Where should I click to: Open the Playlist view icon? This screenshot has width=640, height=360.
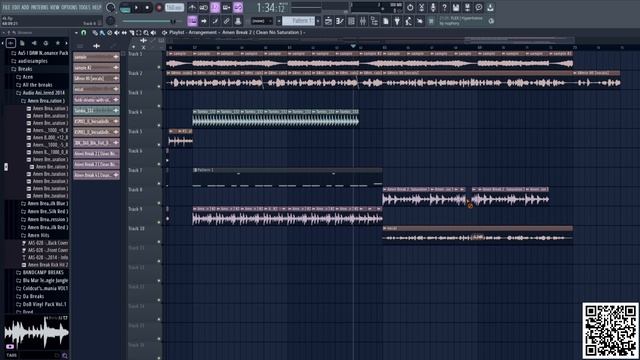[328, 21]
